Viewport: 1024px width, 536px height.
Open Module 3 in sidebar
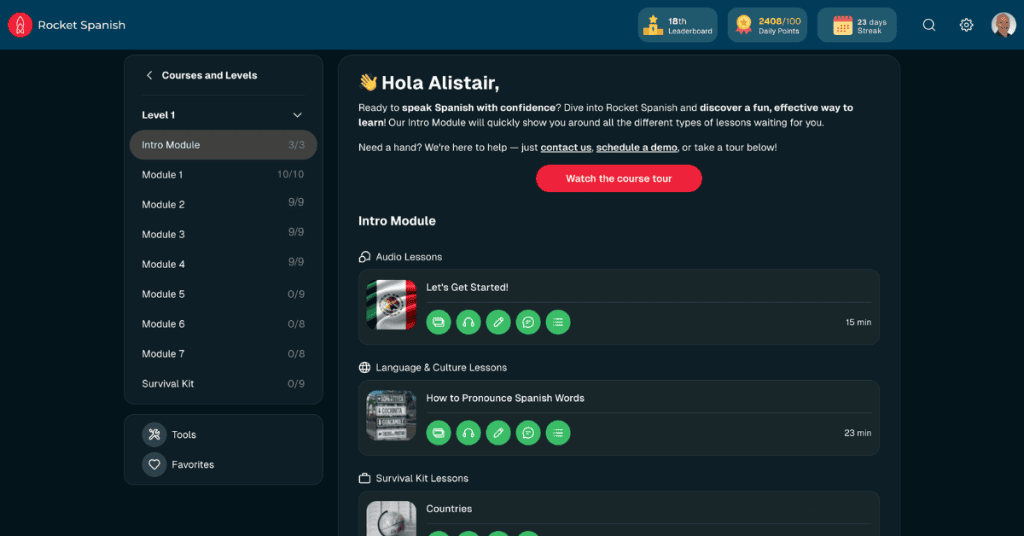(223, 234)
